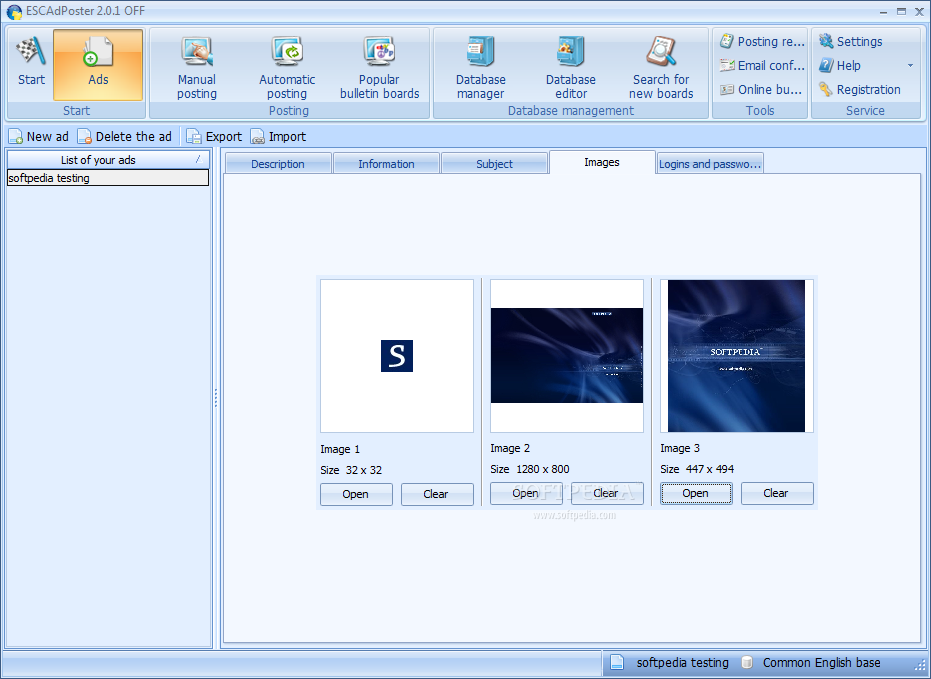Switch to the Subject tab
The image size is (931, 679).
click(494, 164)
